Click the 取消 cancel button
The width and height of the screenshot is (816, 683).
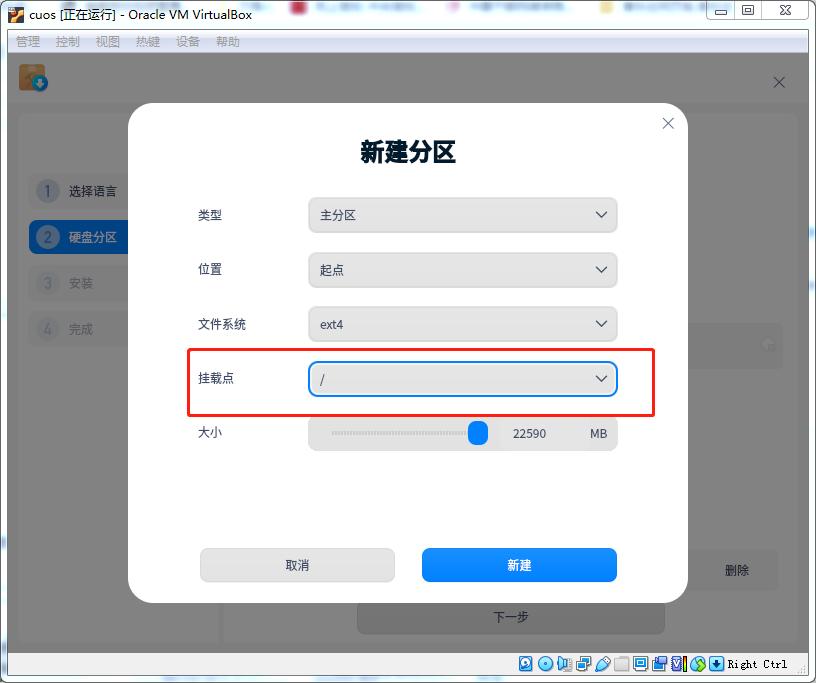pos(297,565)
